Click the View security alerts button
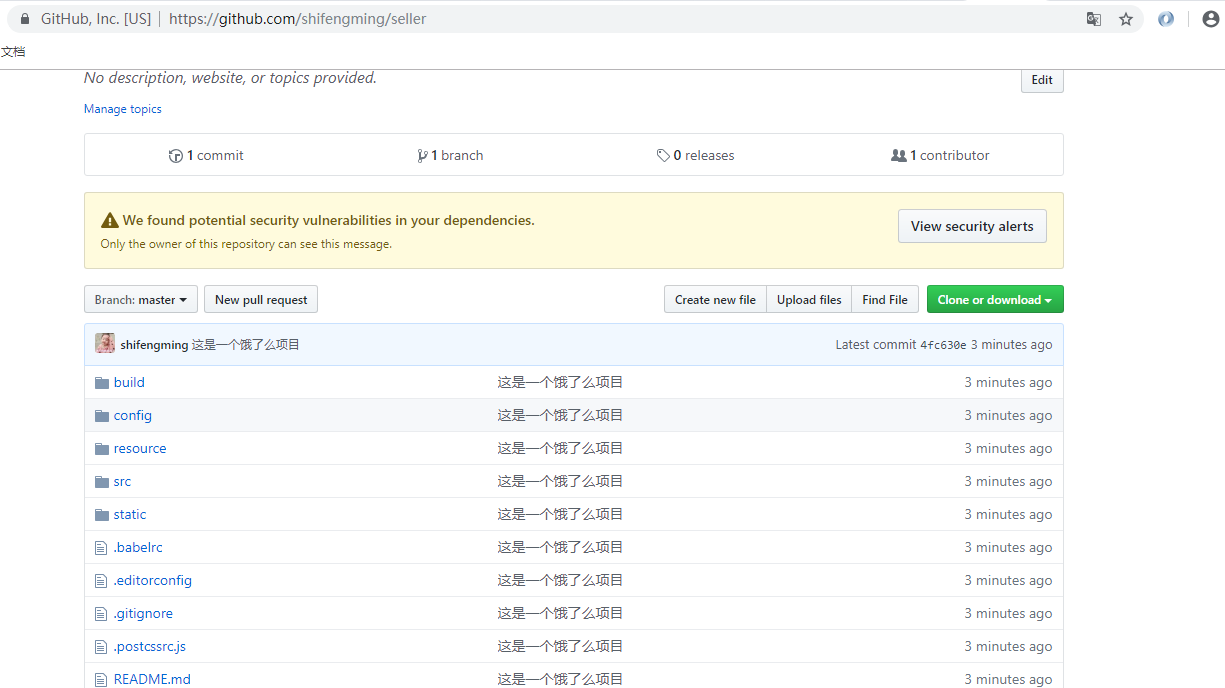The height and width of the screenshot is (688, 1225). [972, 226]
